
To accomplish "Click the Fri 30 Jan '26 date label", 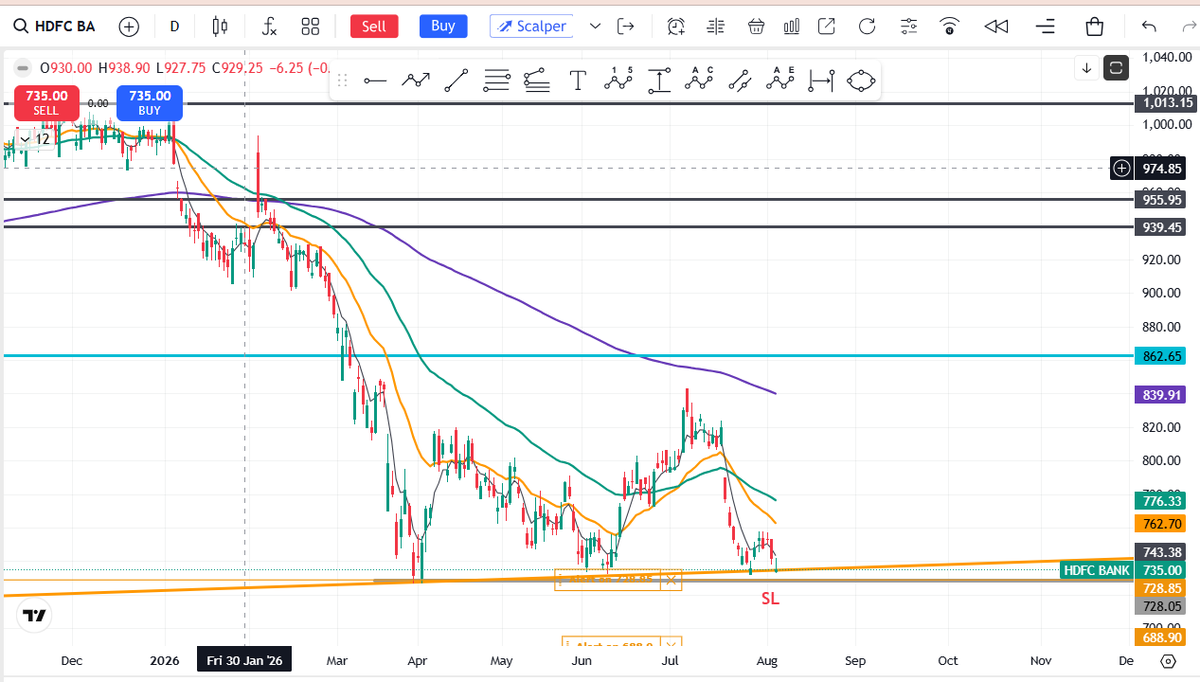I will [245, 661].
